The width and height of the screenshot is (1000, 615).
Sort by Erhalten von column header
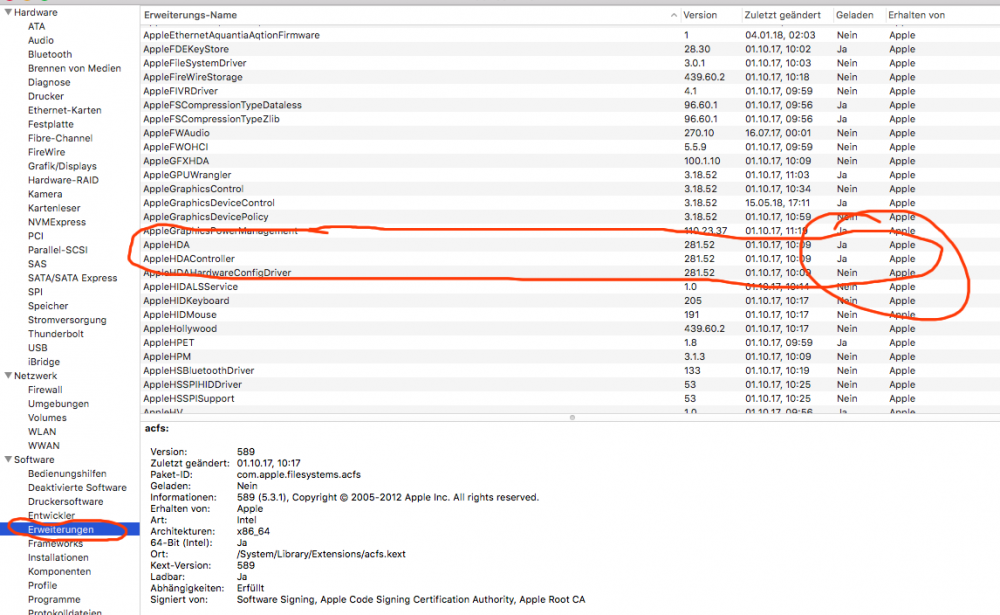coord(916,15)
